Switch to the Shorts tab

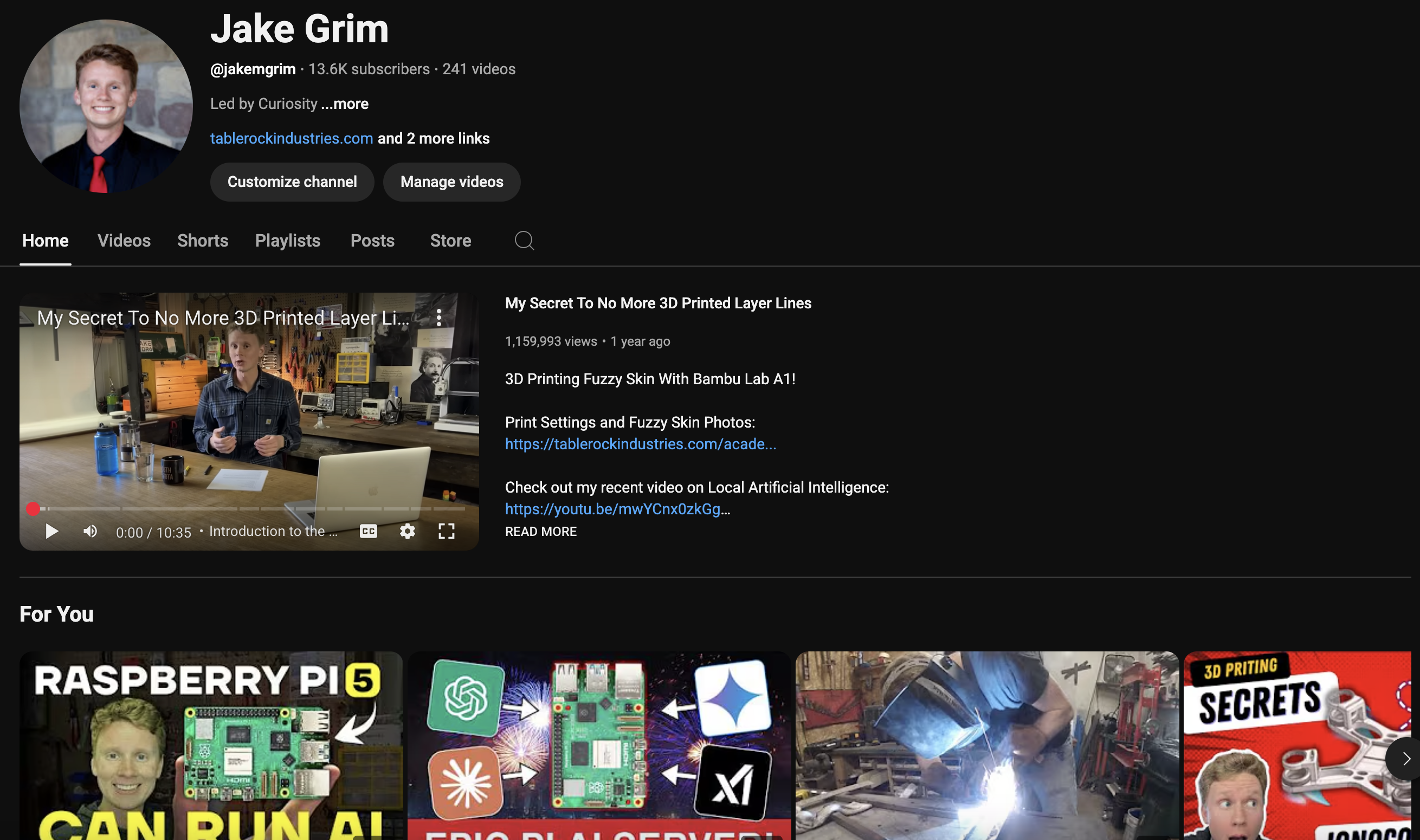(203, 241)
